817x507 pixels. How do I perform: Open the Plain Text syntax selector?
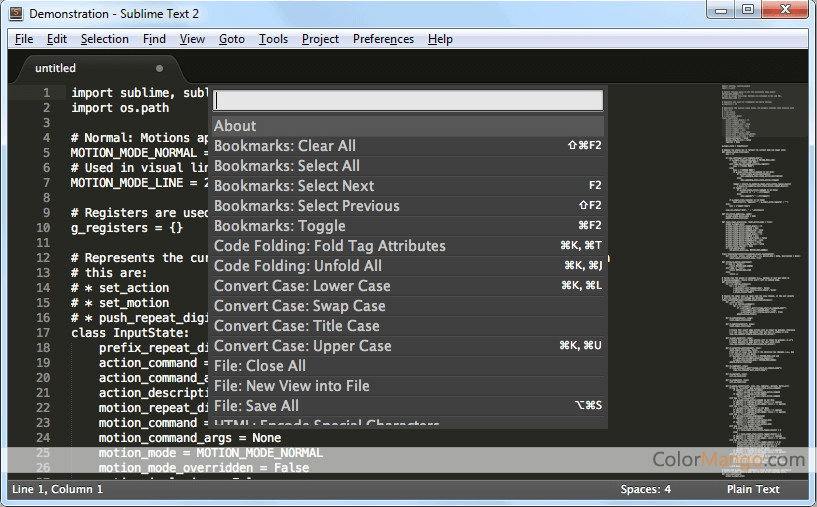753,489
